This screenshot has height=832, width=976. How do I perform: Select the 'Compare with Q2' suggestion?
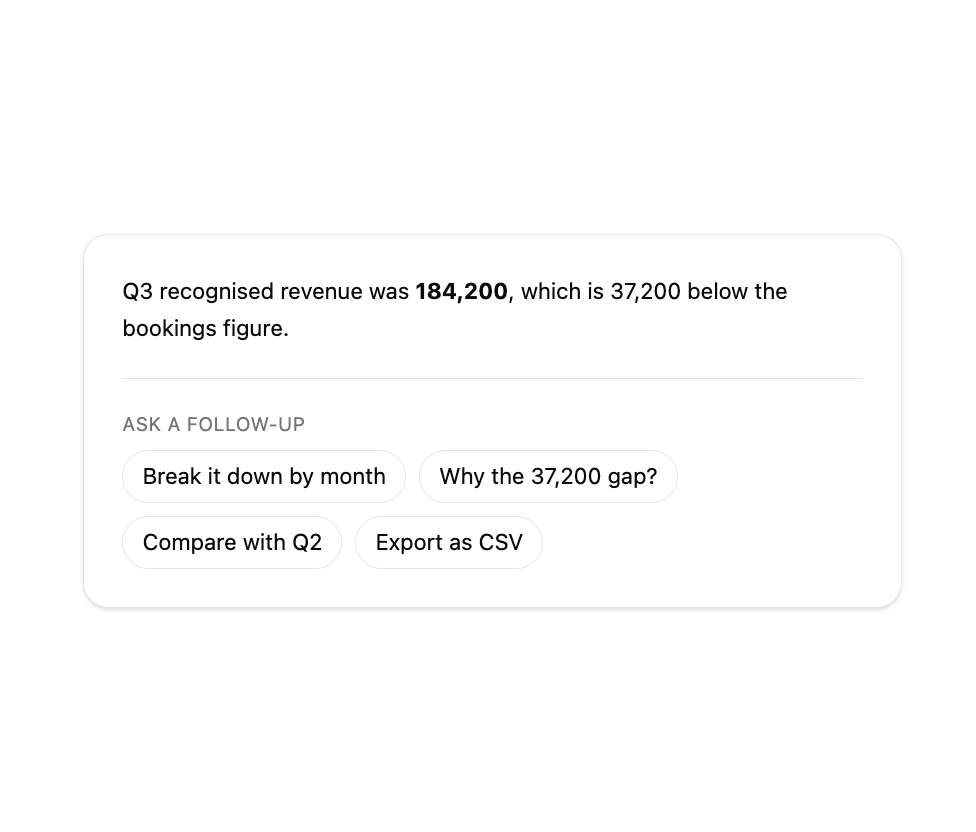point(232,543)
